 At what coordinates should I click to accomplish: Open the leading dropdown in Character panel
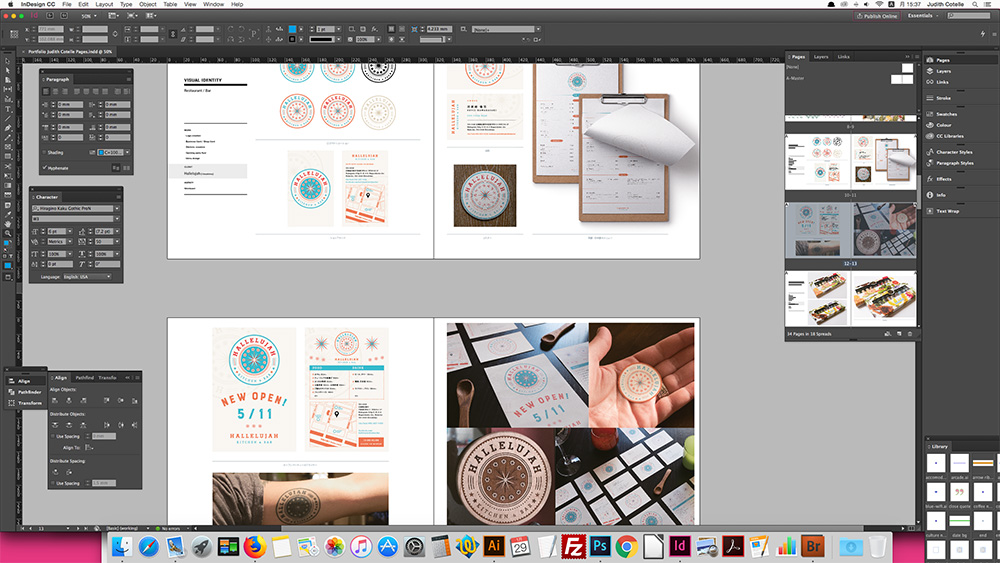117,231
